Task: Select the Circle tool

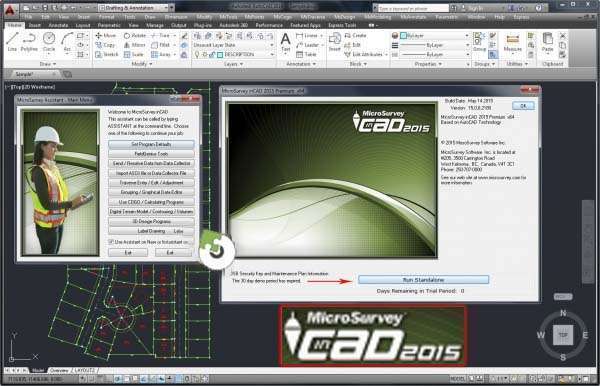Action: [x=49, y=42]
